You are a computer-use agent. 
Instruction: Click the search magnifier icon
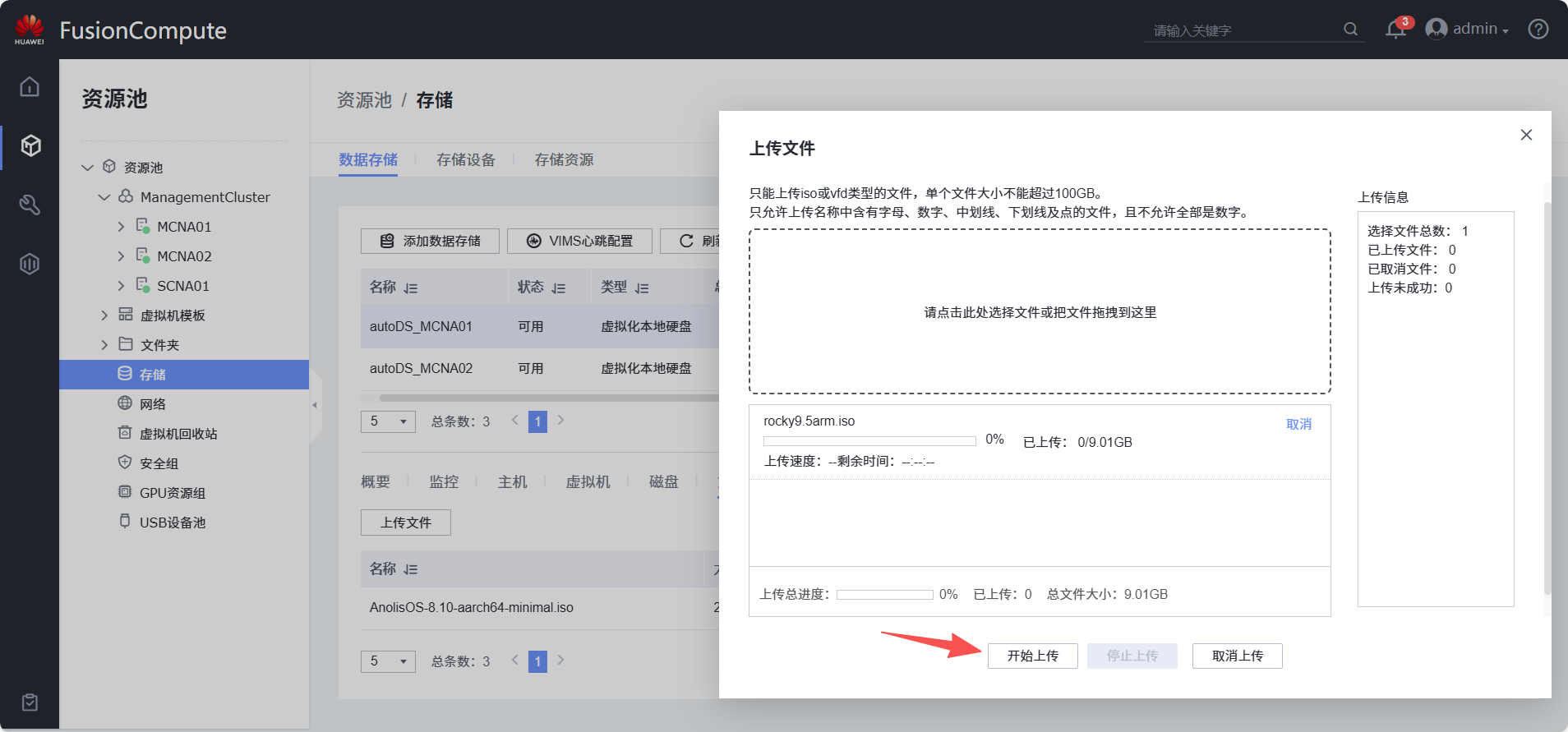pyautogui.click(x=1350, y=29)
